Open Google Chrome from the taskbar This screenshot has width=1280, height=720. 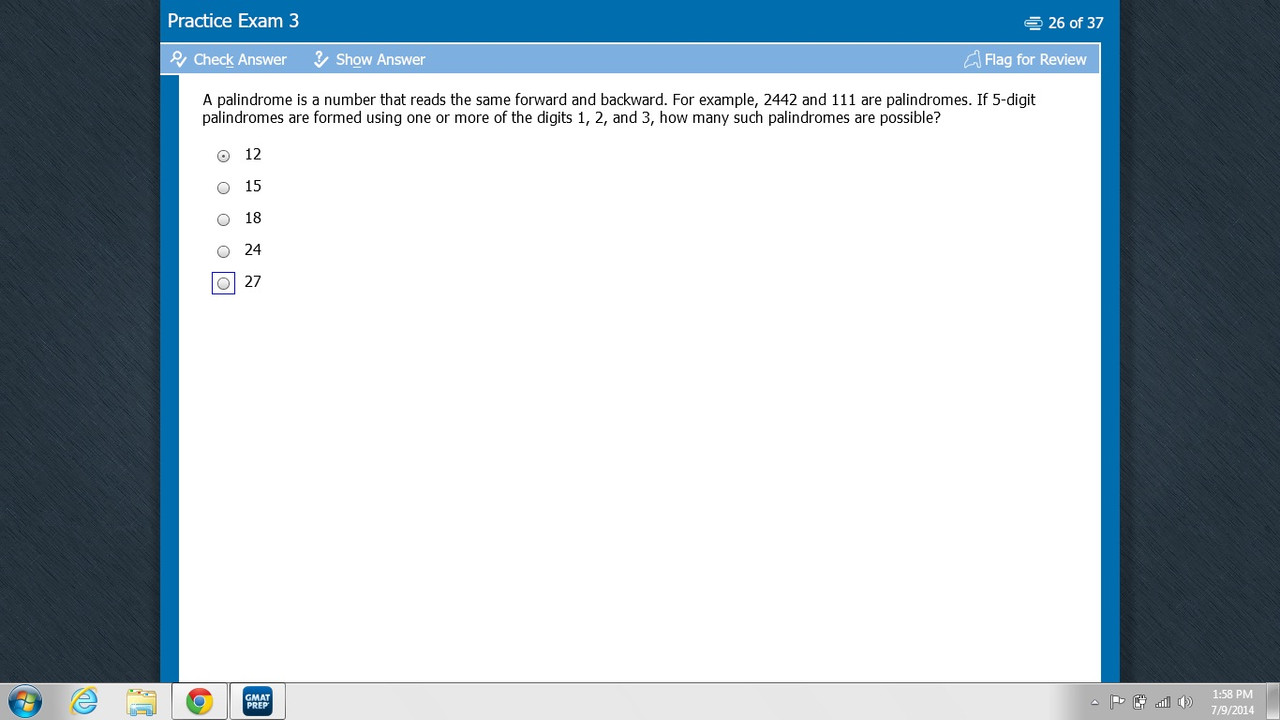pos(199,702)
